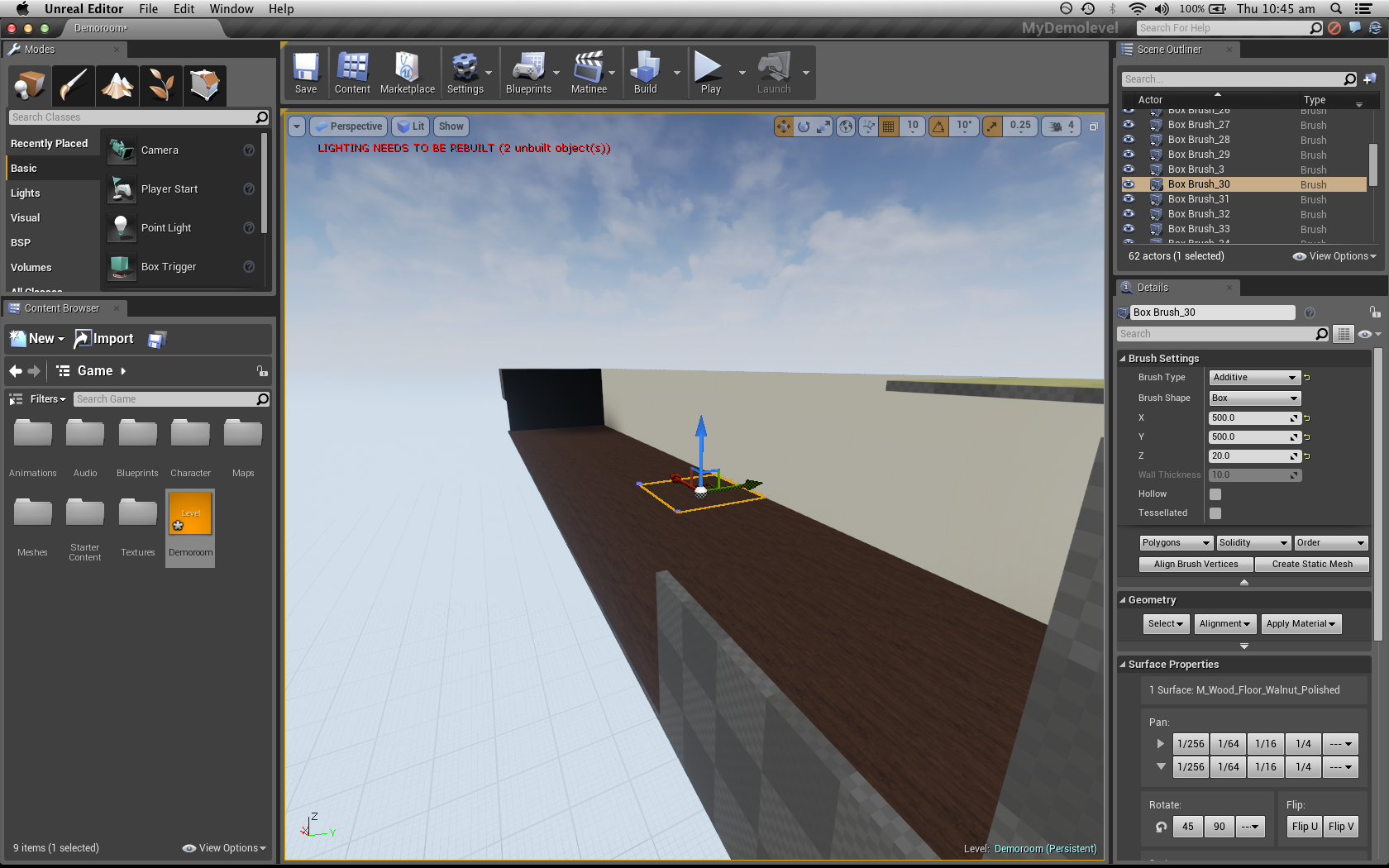This screenshot has width=1389, height=868.
Task: Click the rotate 45 button
Action: (1187, 827)
